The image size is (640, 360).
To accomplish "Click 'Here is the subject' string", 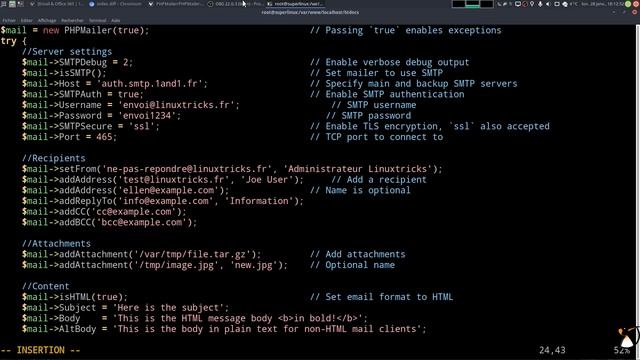I will click(168, 307).
